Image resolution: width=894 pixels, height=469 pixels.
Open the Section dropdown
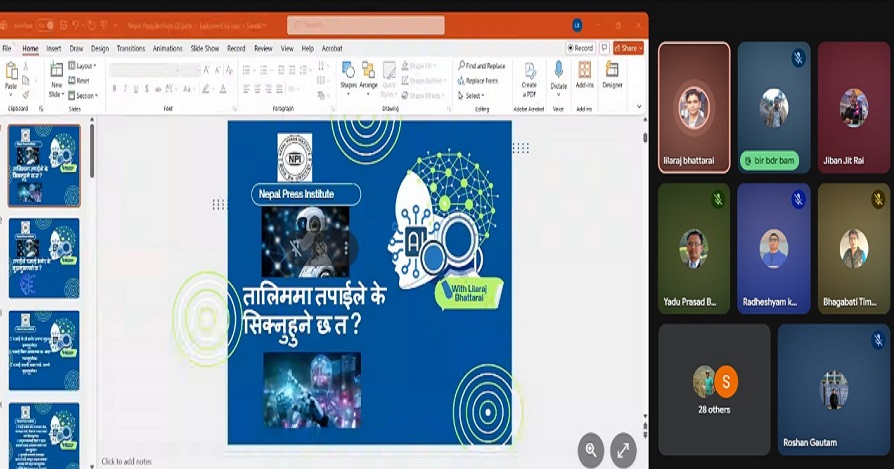tap(84, 96)
